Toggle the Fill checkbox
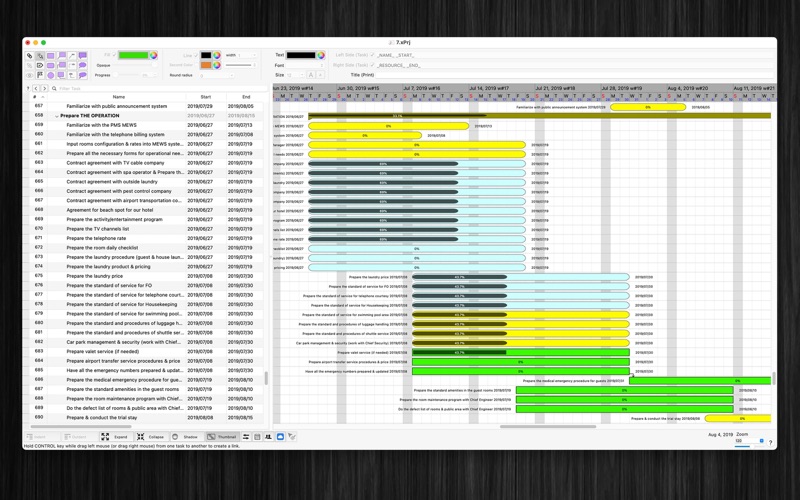 coord(114,55)
